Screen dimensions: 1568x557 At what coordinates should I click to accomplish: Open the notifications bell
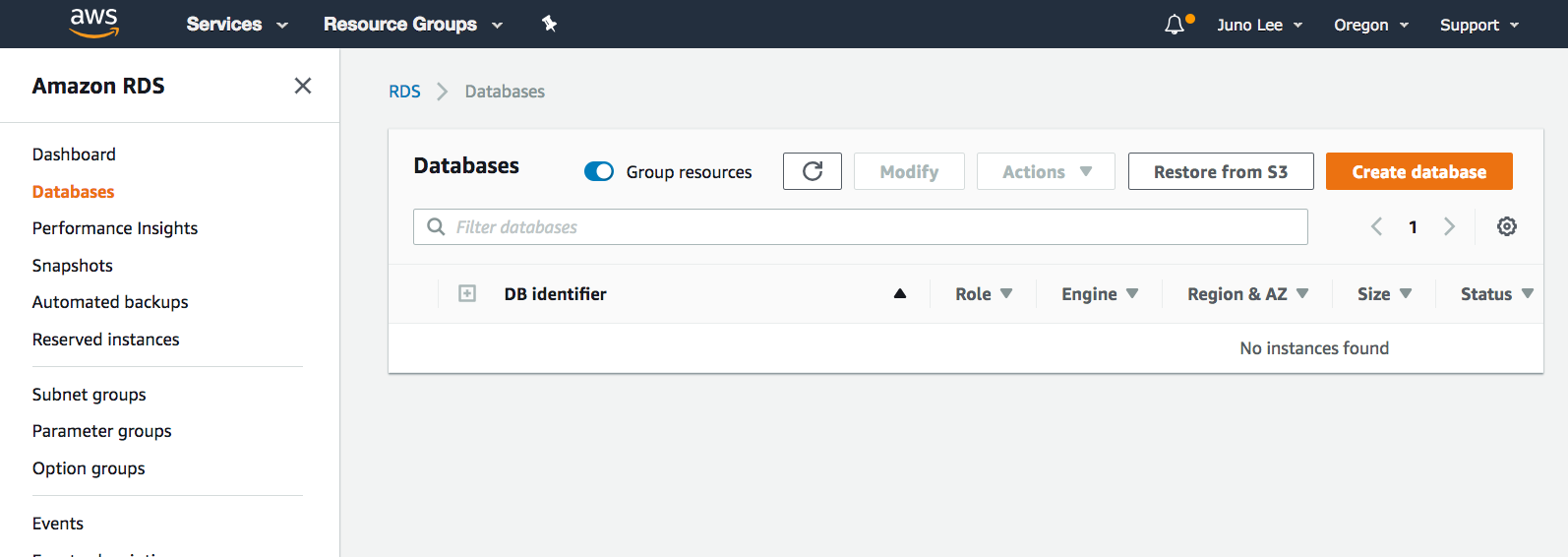point(1175,25)
